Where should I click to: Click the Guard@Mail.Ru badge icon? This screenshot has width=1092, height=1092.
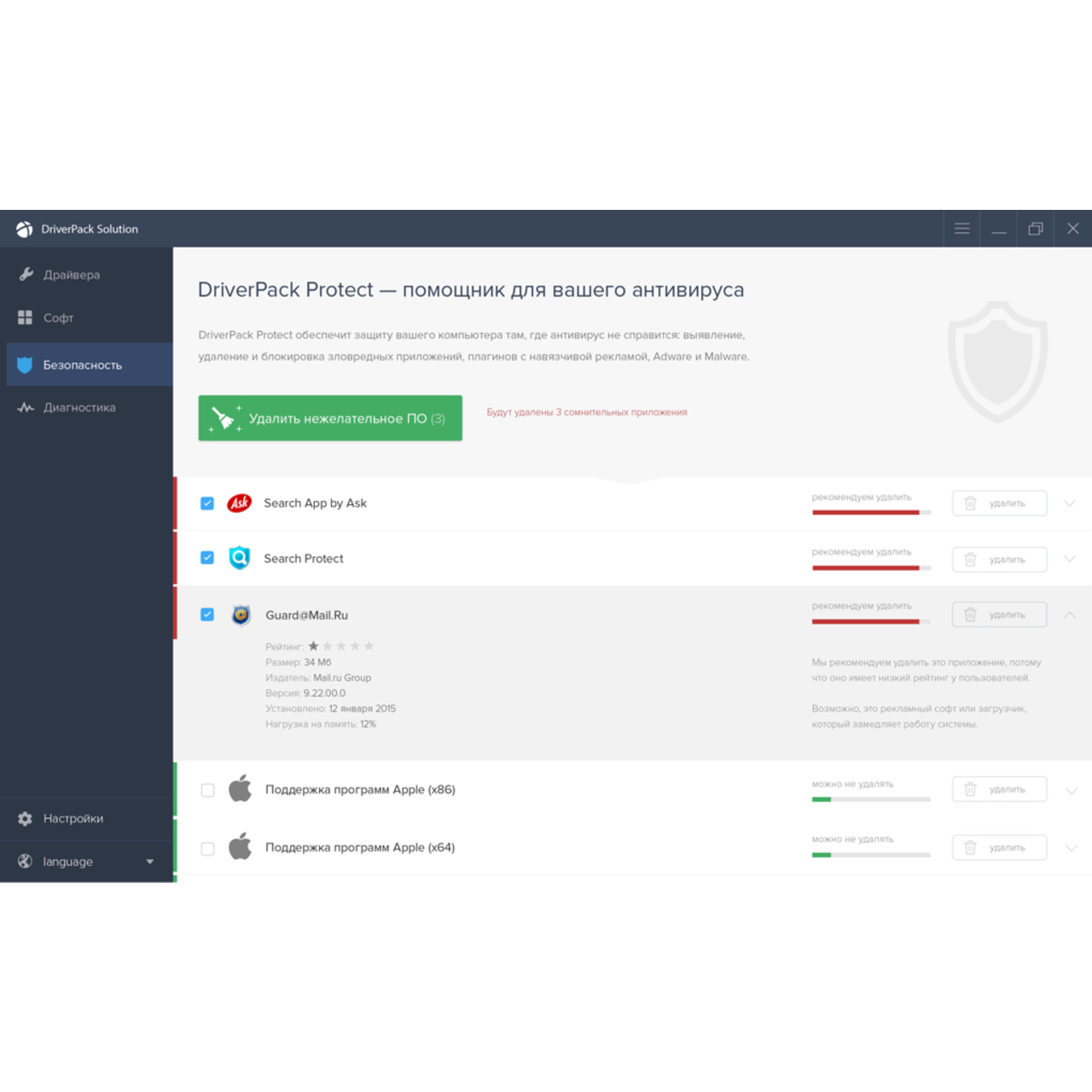(241, 615)
